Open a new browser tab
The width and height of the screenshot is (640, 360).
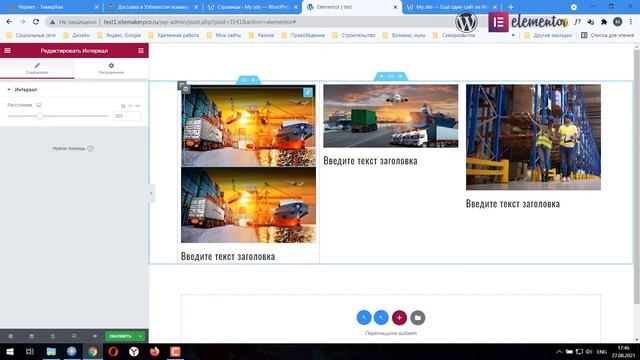point(511,7)
